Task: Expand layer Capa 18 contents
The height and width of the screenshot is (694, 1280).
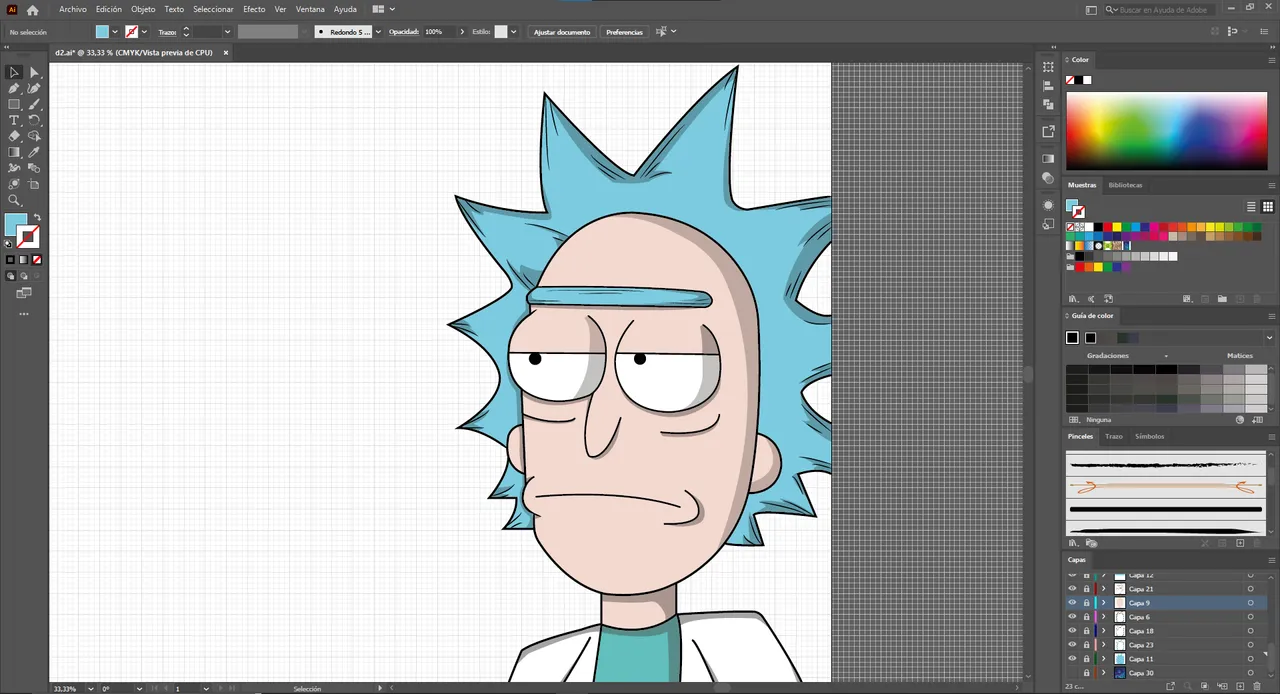Action: tap(1104, 631)
